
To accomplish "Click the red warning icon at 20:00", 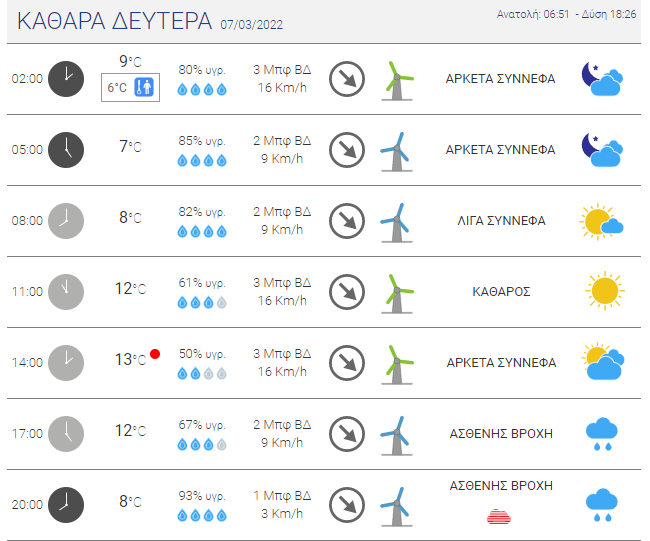I will (x=501, y=516).
